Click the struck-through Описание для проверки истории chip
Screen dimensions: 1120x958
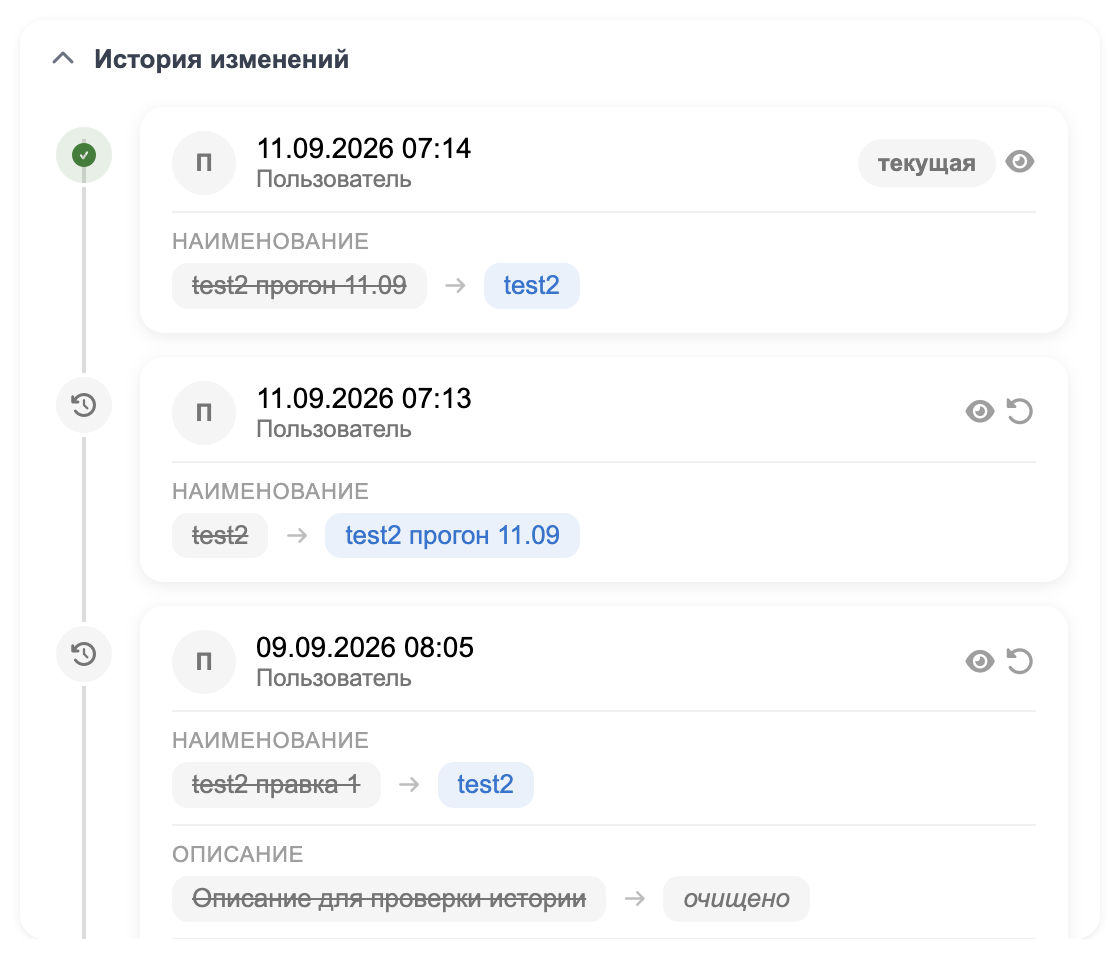click(x=389, y=899)
